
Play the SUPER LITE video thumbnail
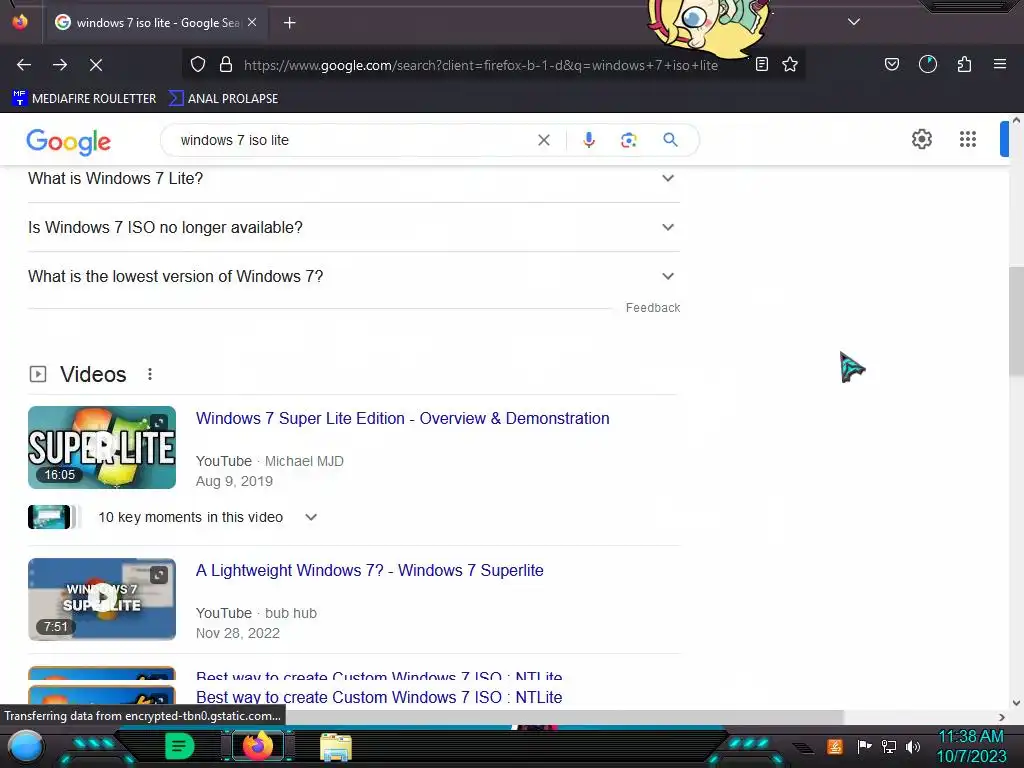pyautogui.click(x=102, y=447)
